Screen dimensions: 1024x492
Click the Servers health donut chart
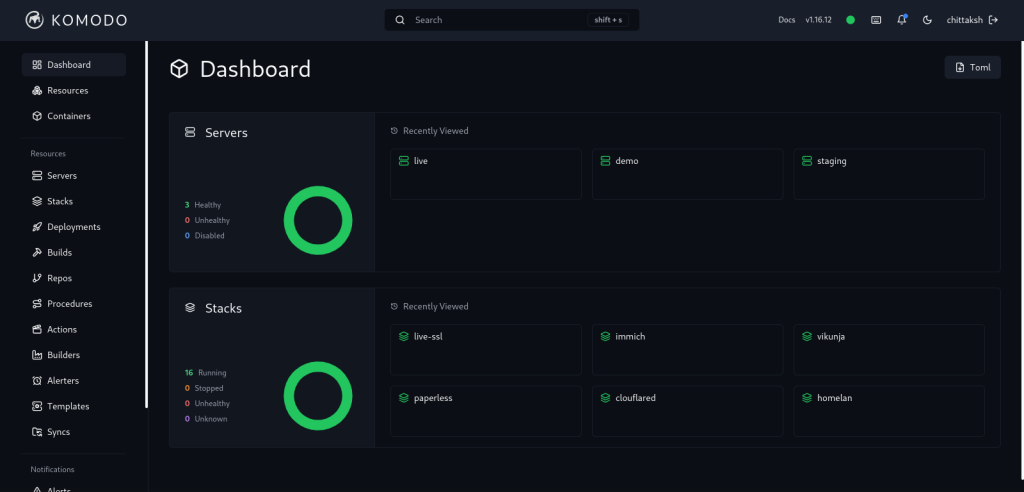(318, 220)
